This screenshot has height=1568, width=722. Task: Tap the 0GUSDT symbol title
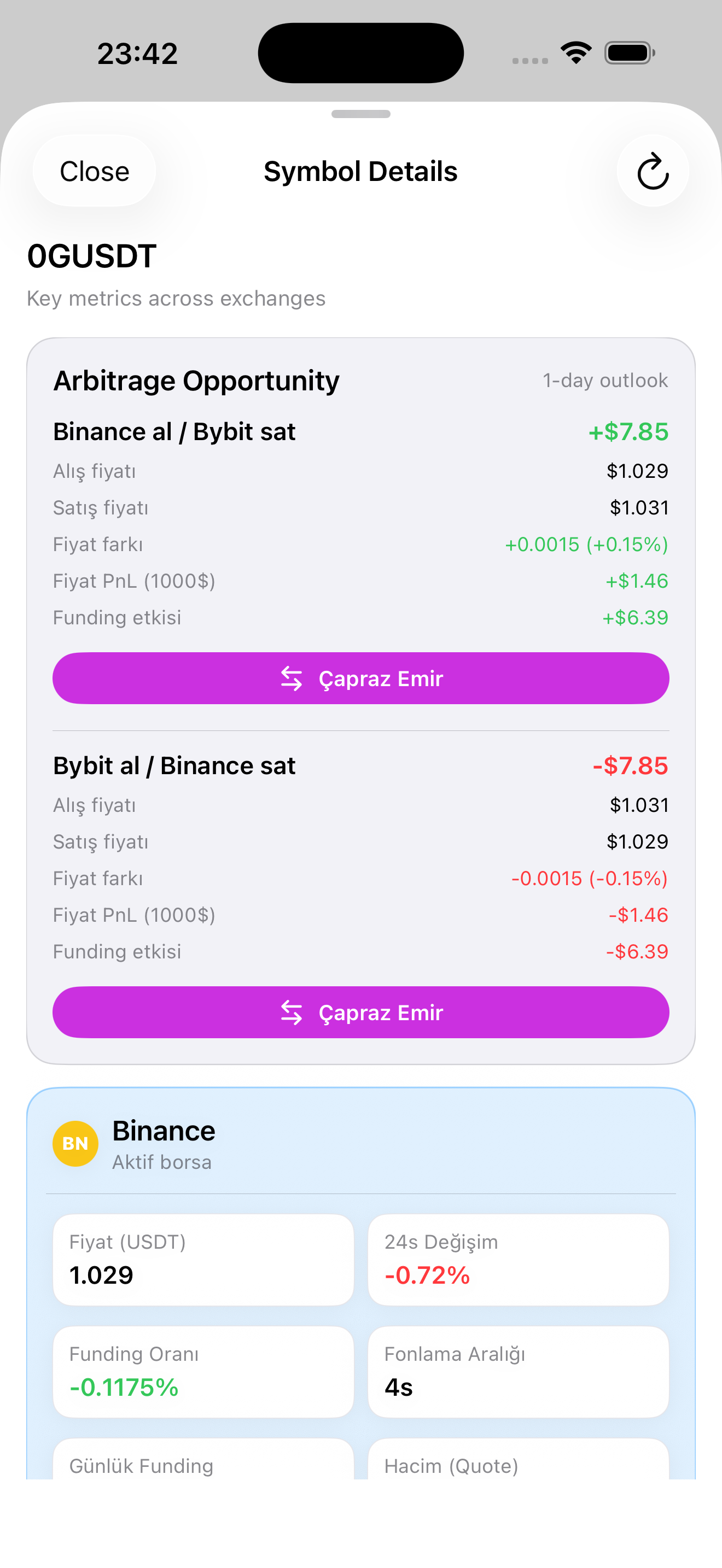point(92,256)
